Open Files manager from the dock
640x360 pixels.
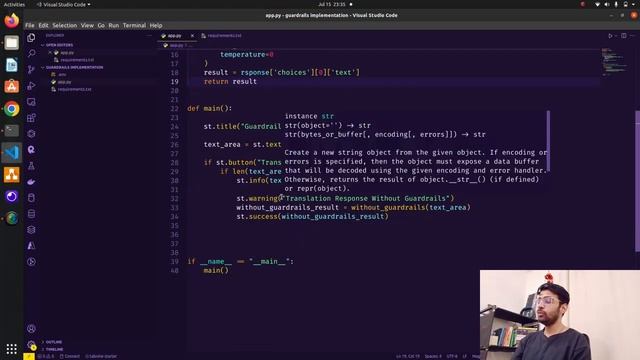click(x=11, y=43)
